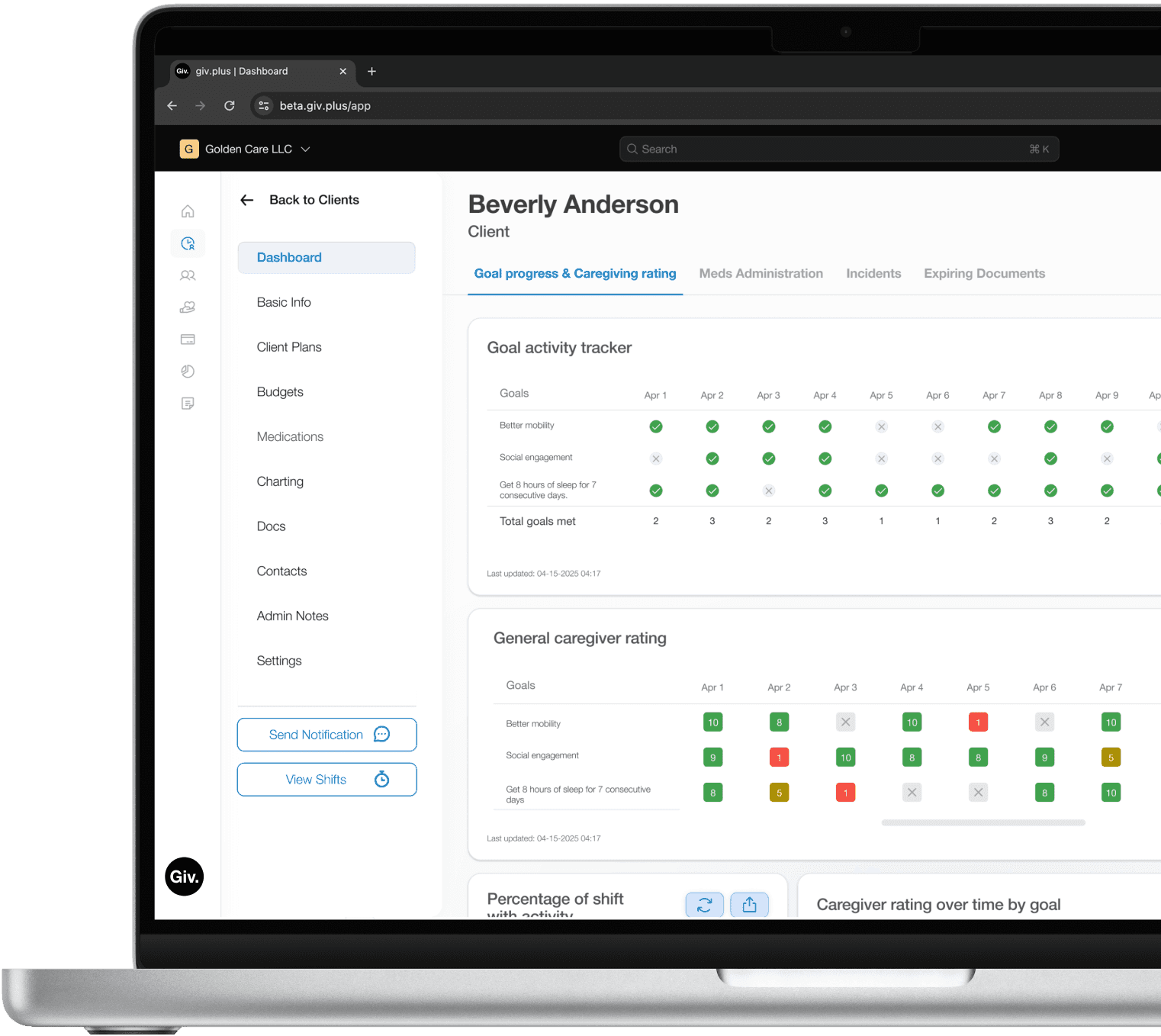The height and width of the screenshot is (1036, 1161).
Task: Open Admin Notes section
Action: [x=292, y=616]
